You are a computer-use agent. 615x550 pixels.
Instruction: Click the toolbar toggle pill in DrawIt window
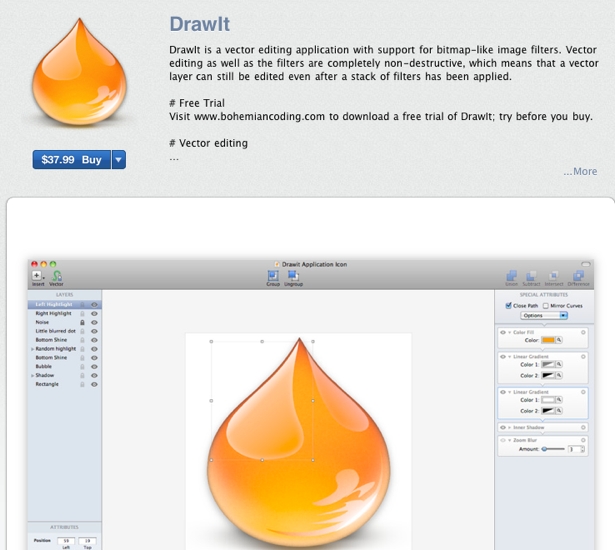(586, 264)
